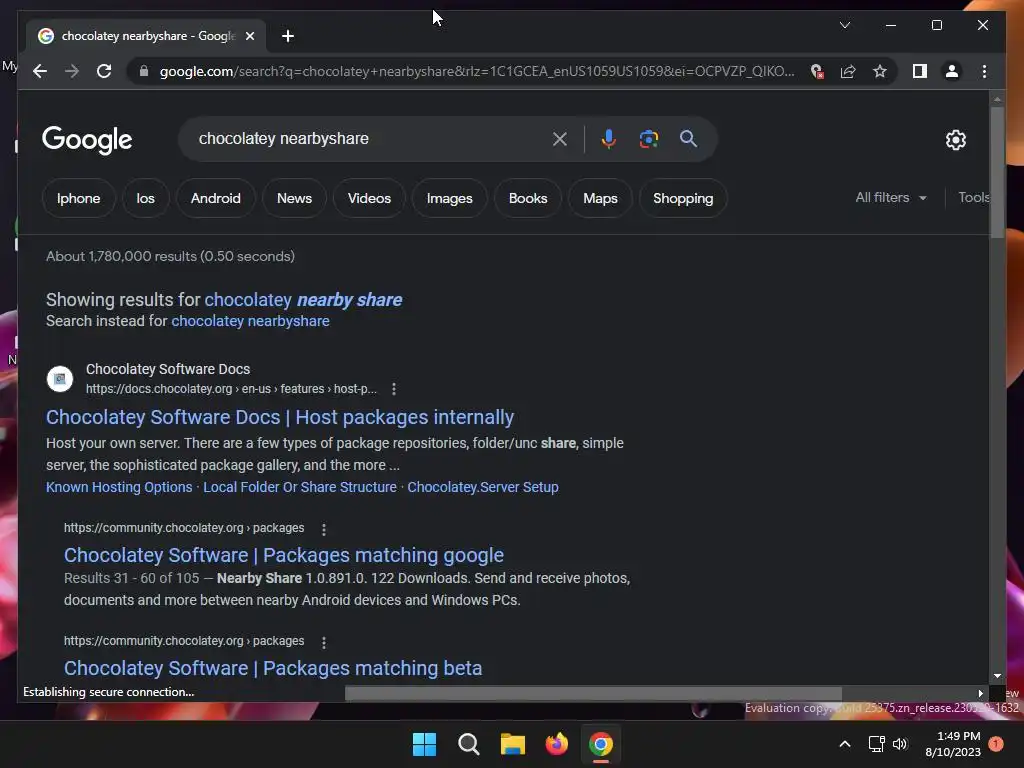Open Google Lens image search icon
The image size is (1024, 768).
(648, 139)
